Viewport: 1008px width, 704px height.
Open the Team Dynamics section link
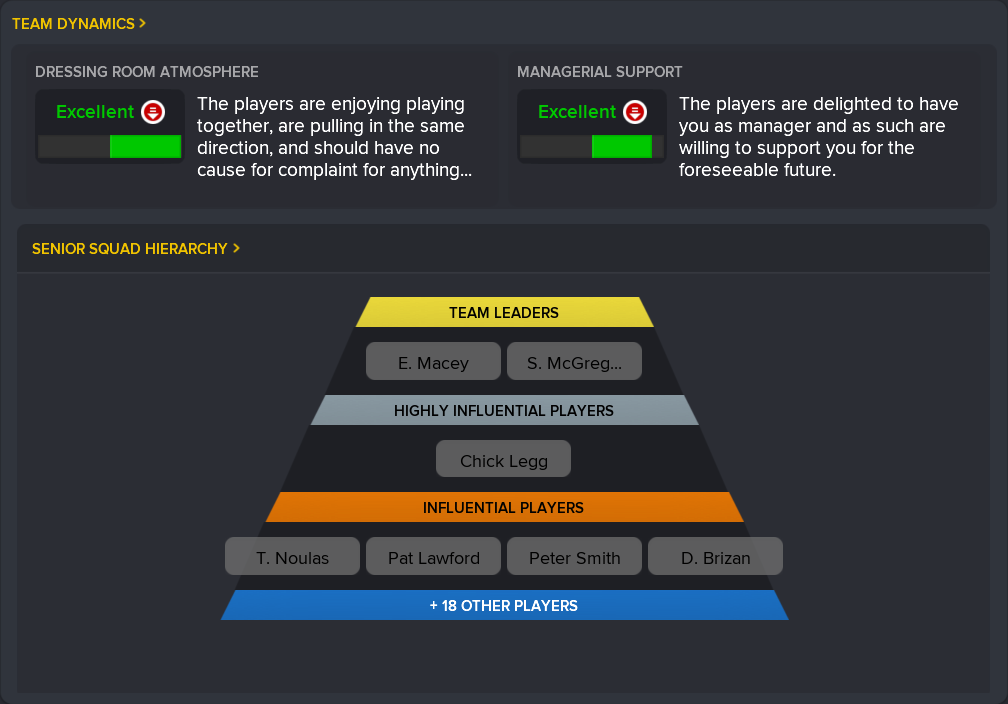click(73, 24)
